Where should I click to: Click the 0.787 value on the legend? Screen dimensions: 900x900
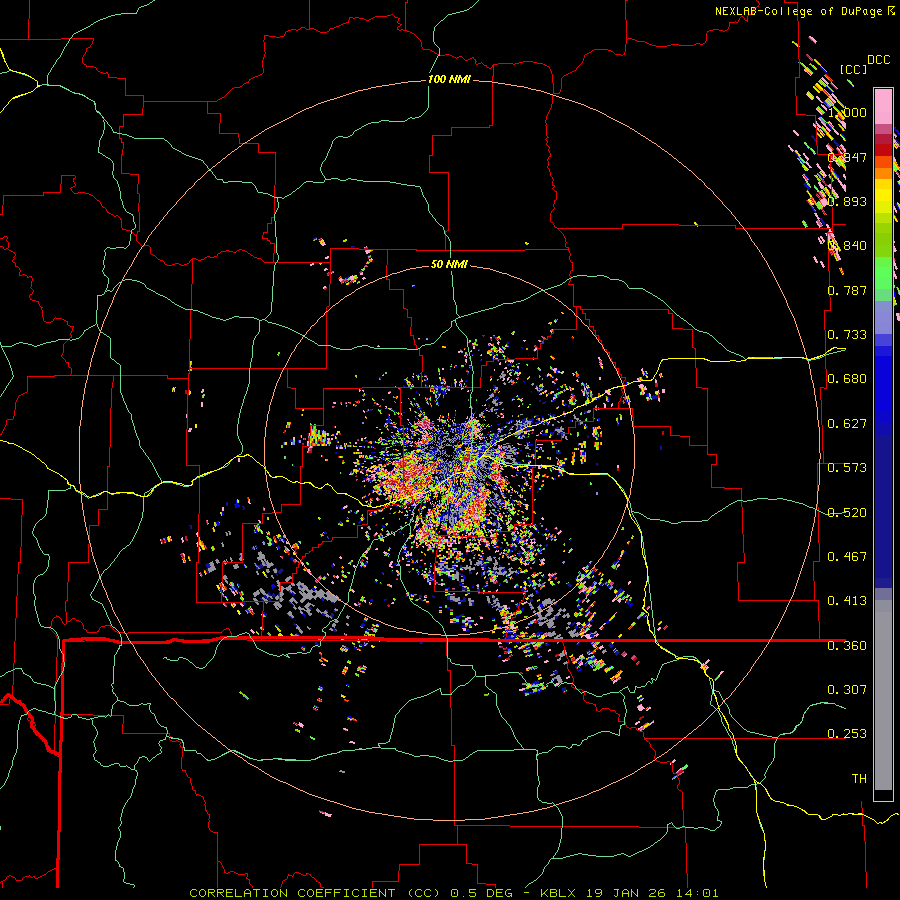[x=847, y=290]
